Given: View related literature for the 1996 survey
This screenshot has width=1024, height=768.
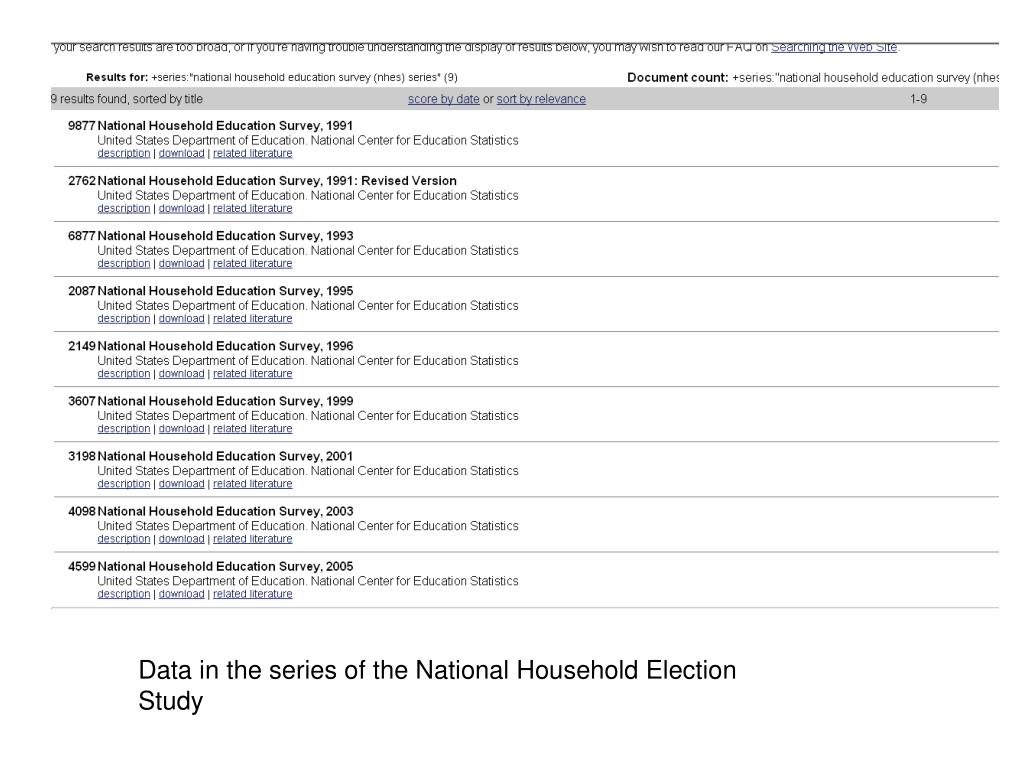Looking at the screenshot, I should (x=252, y=374).
